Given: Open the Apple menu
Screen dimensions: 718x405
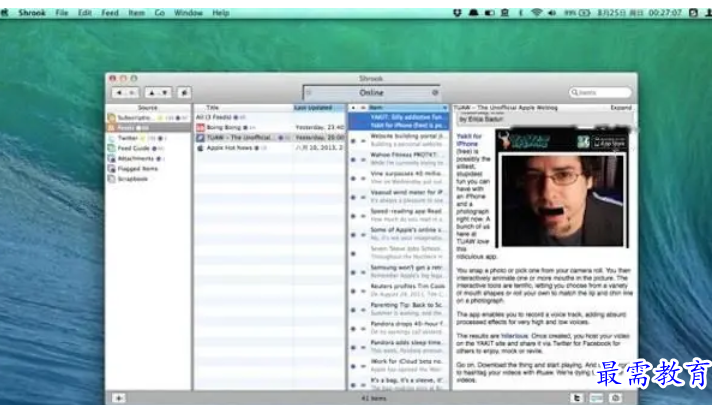Looking at the screenshot, I should 5,13.
